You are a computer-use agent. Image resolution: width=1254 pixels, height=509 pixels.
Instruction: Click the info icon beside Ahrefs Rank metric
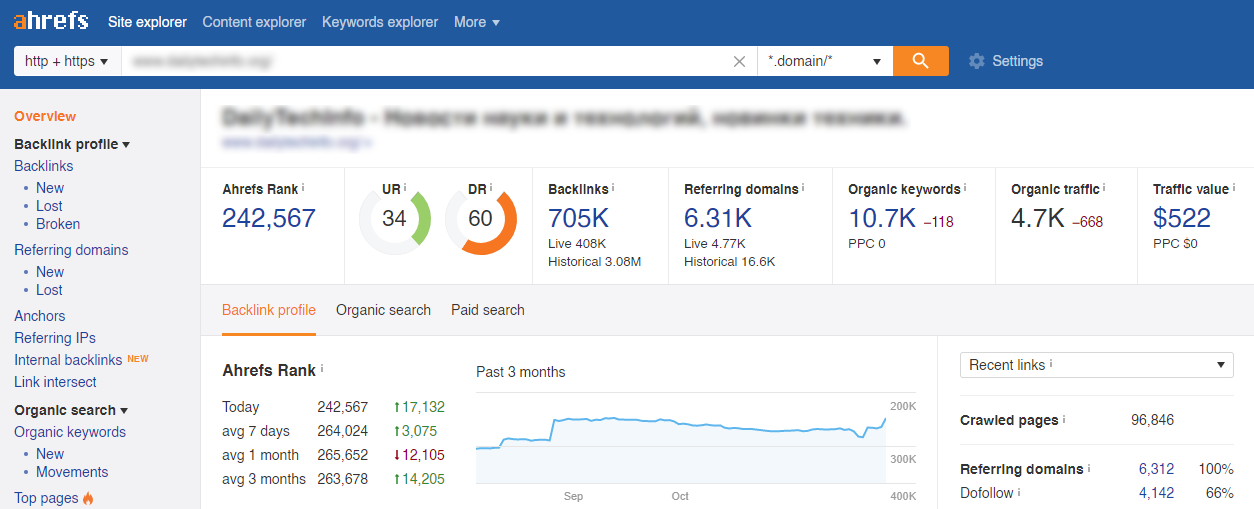(x=303, y=187)
